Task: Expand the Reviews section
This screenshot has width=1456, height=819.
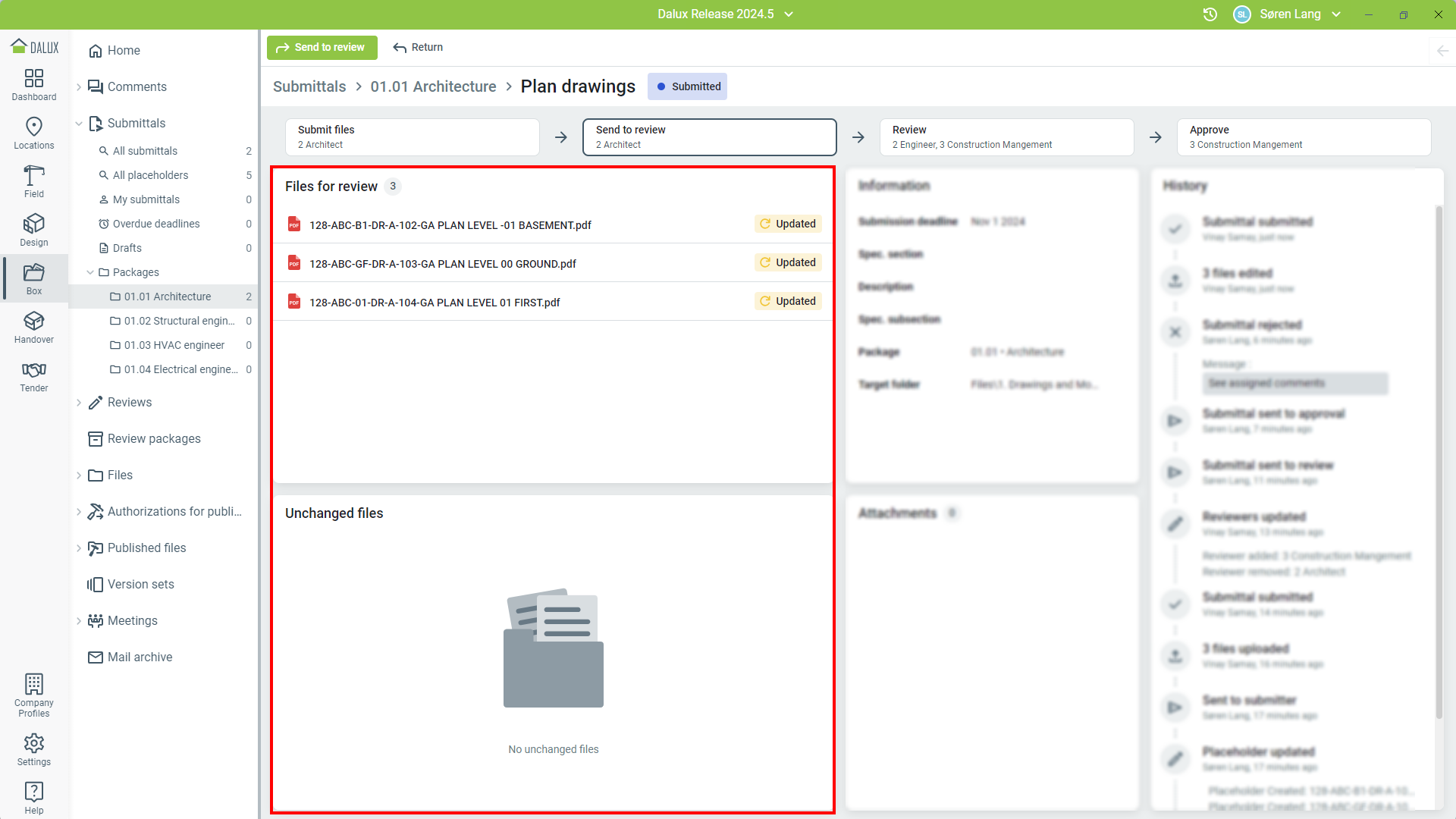Action: pos(79,403)
